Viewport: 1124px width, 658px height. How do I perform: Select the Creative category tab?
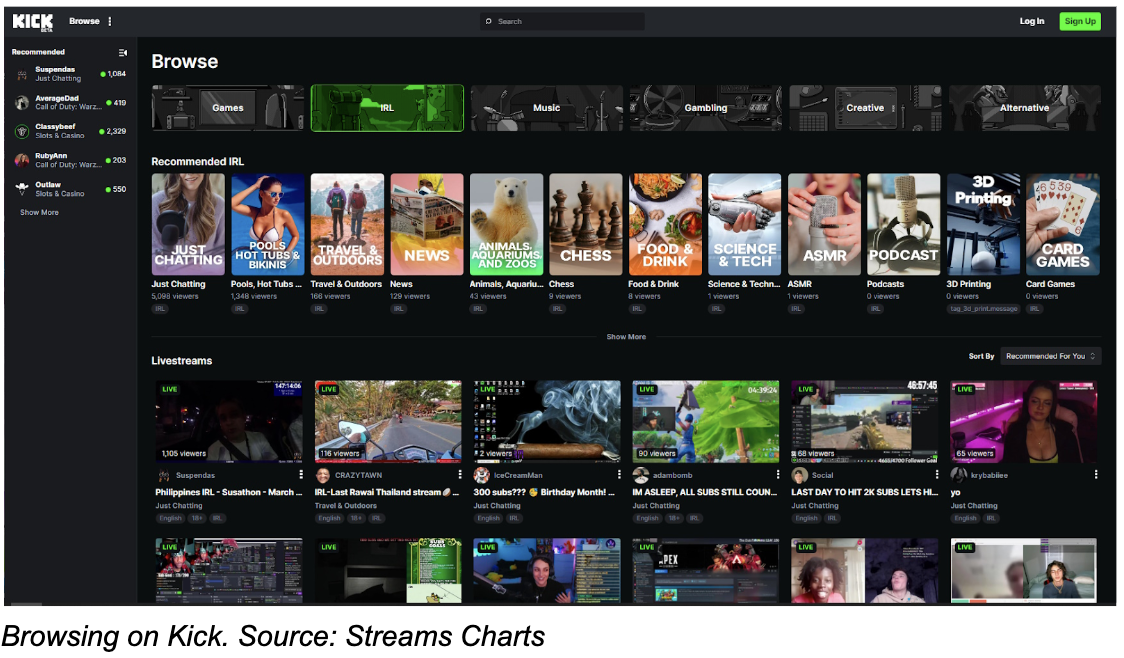[865, 108]
